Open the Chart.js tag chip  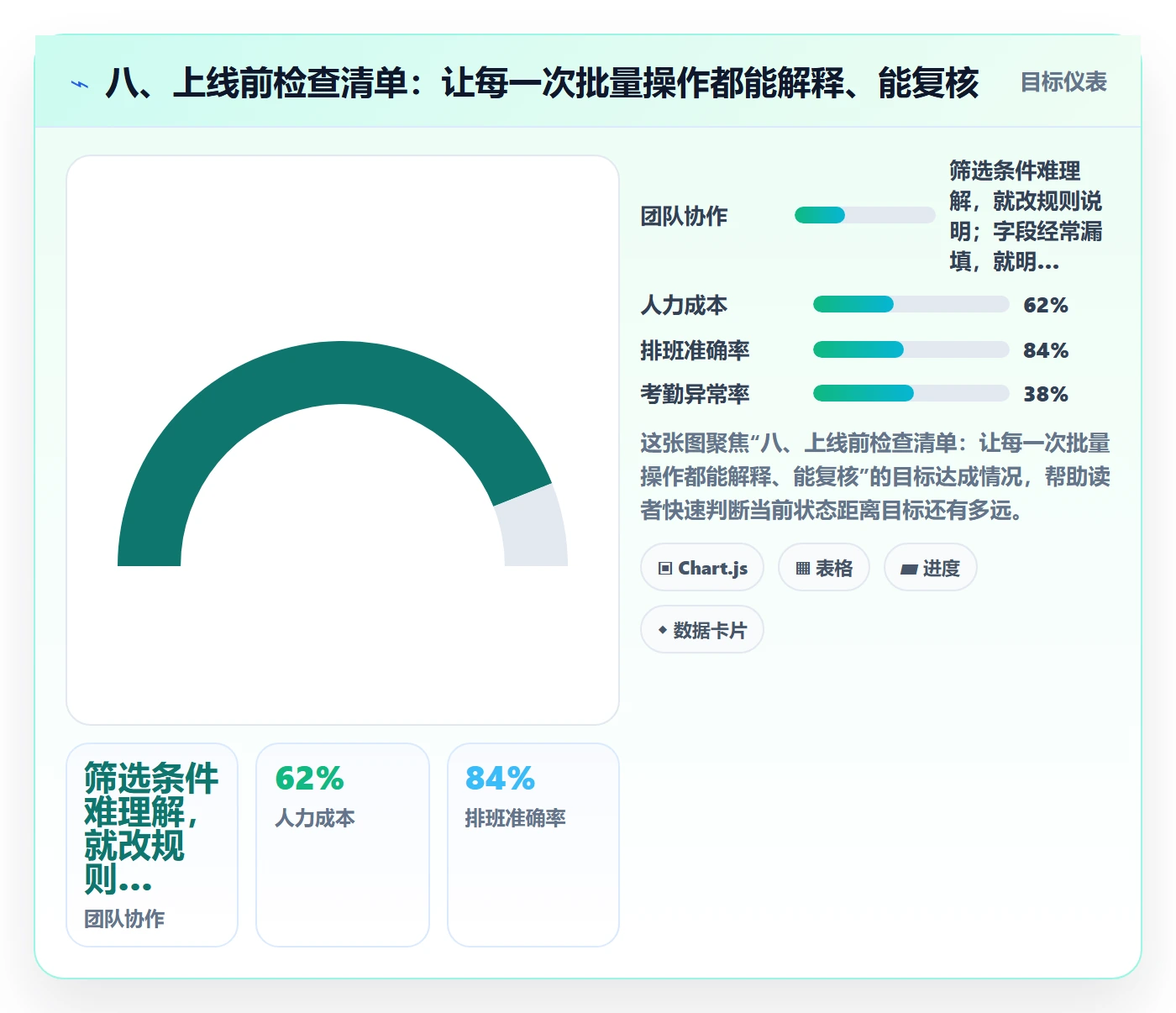click(x=702, y=568)
